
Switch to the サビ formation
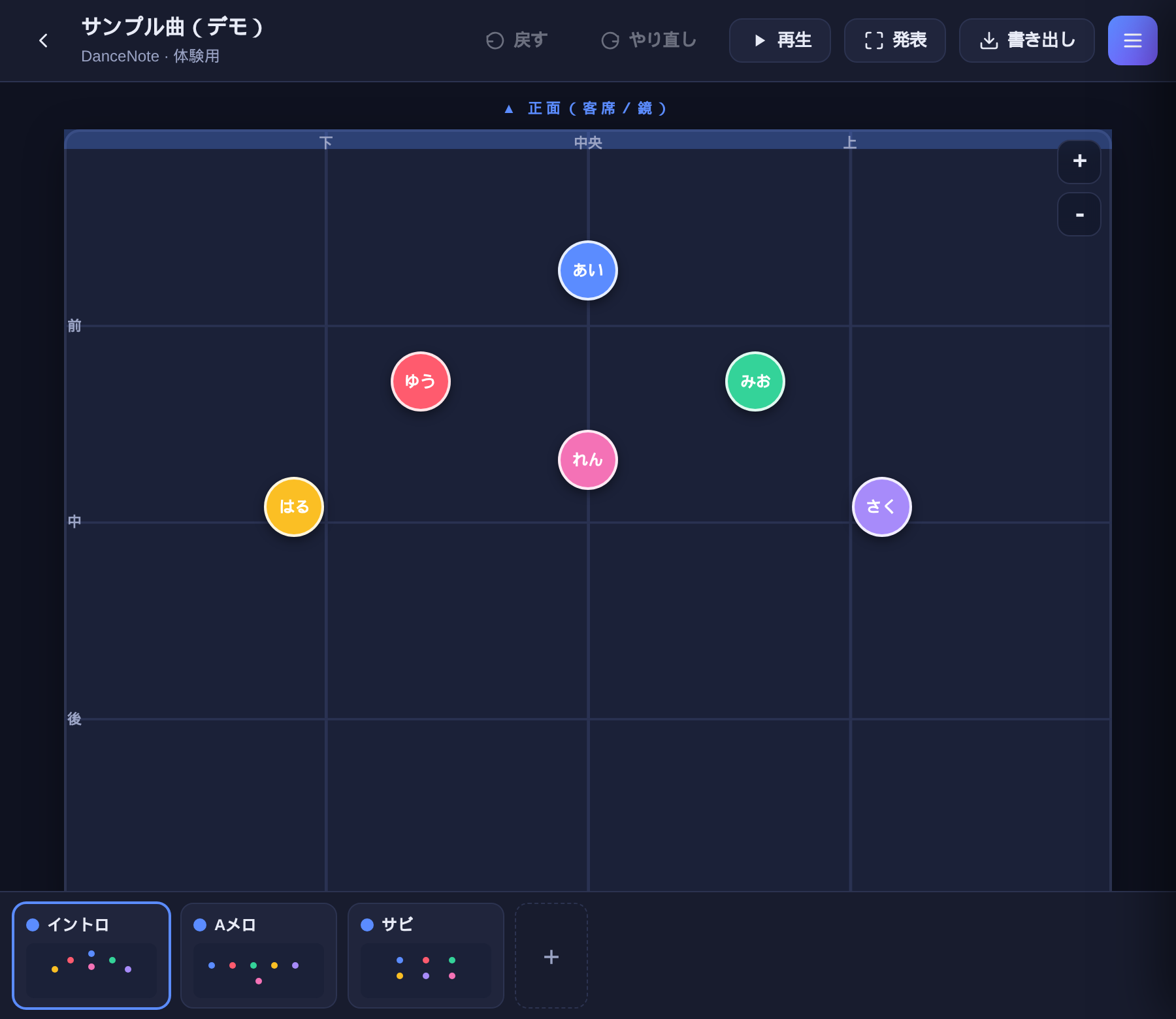tap(426, 956)
